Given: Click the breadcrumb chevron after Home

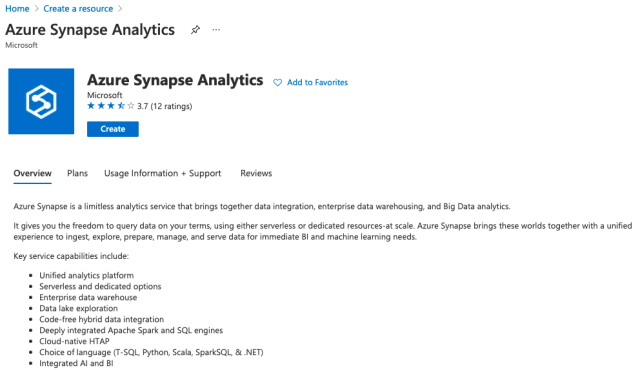Looking at the screenshot, I should coord(36,9).
